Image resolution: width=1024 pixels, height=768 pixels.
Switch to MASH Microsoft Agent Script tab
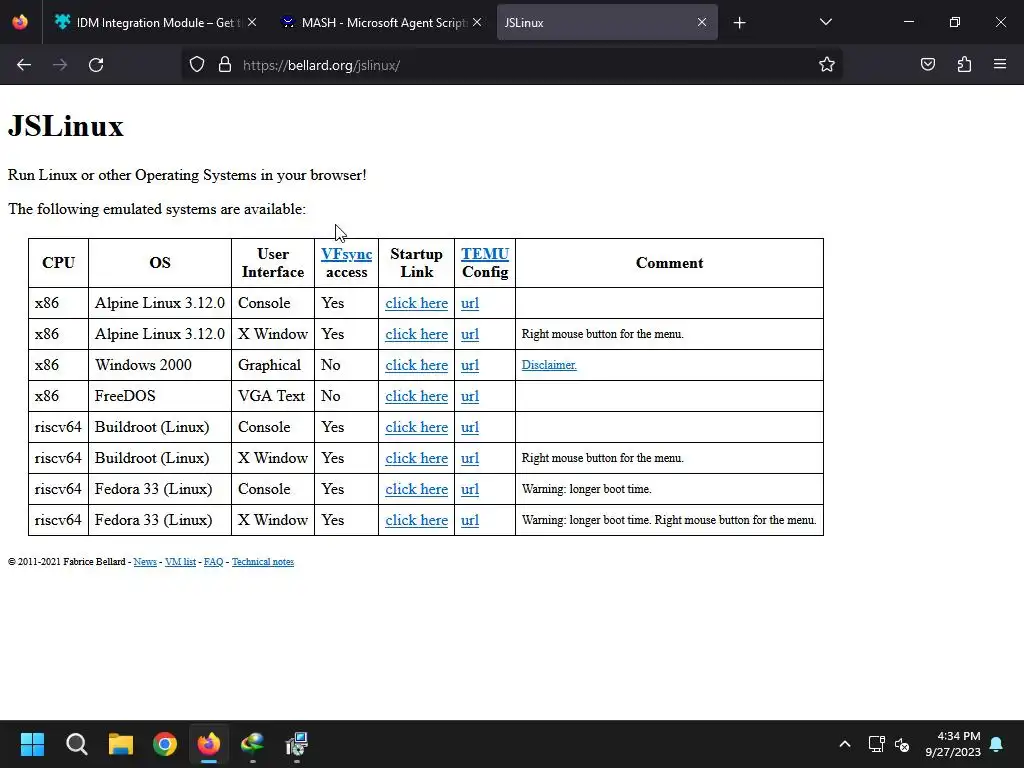coord(384,22)
